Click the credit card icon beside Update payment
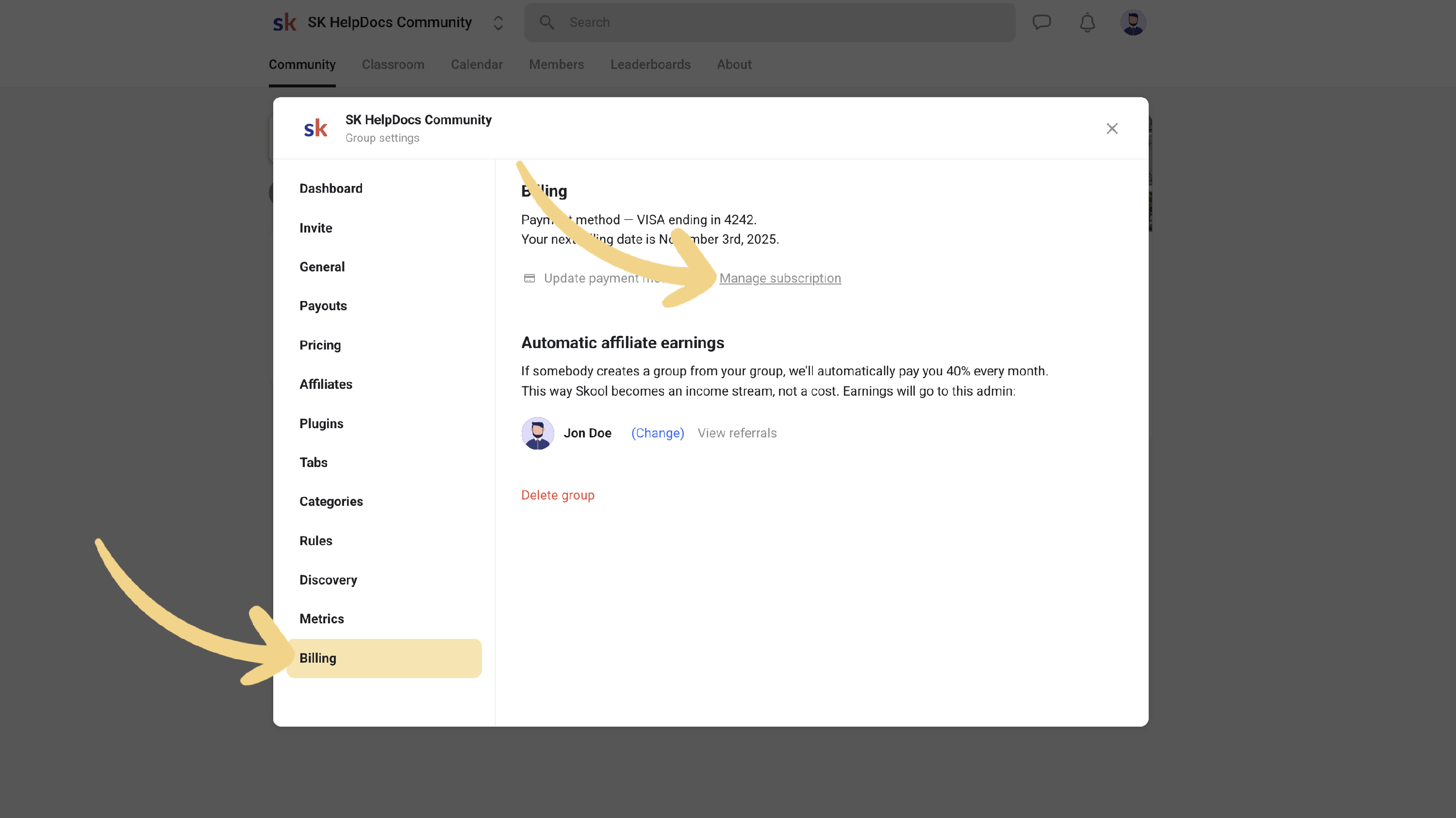This screenshot has height=818, width=1456. pos(529,278)
